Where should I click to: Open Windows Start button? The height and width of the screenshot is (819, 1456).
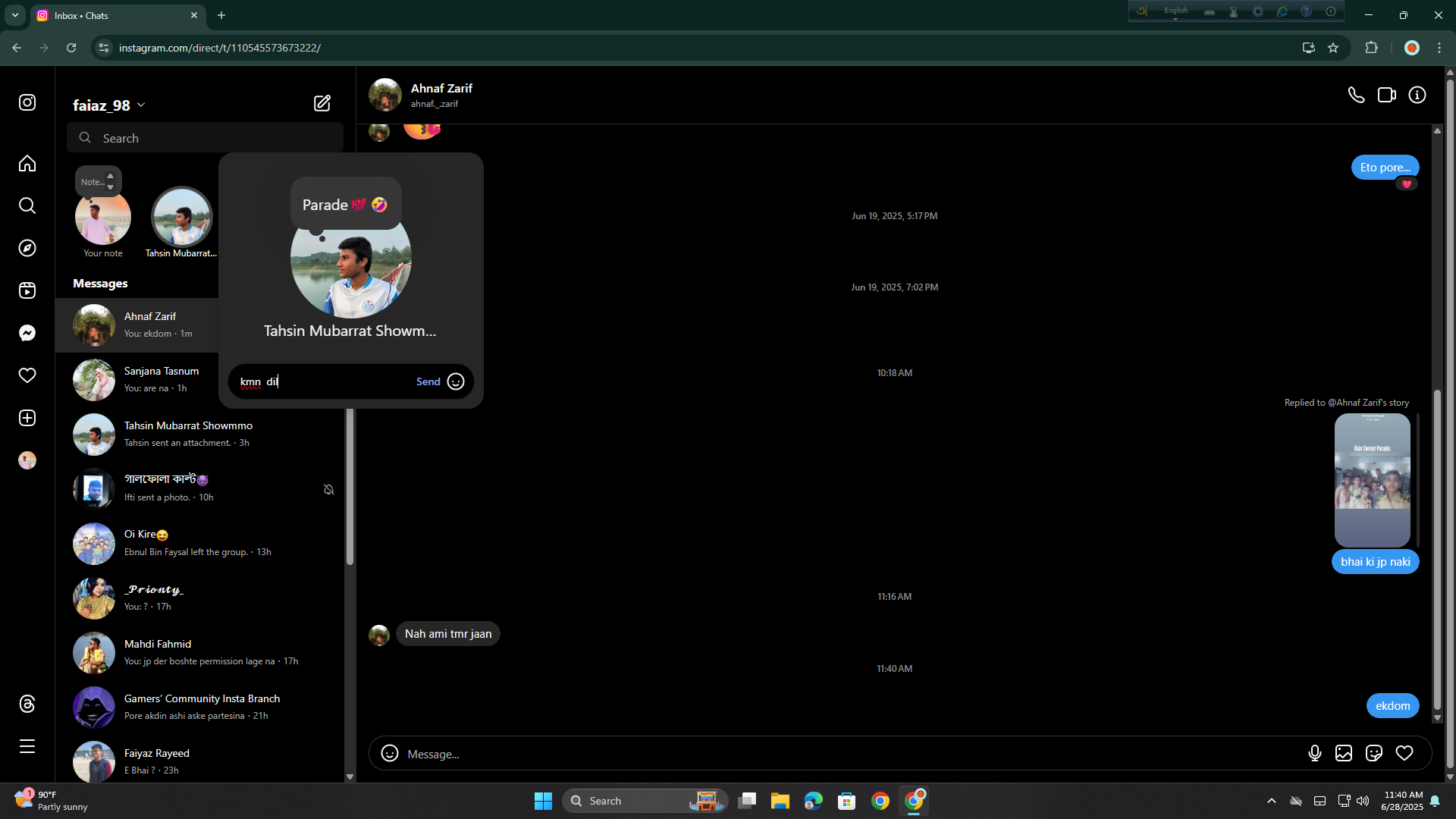[543, 801]
